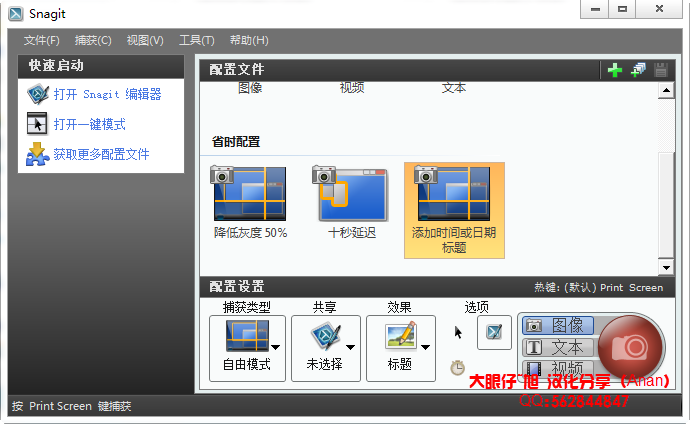Add a new profile with green plus icon
Screen dimensions: 690x424
click(x=614, y=70)
